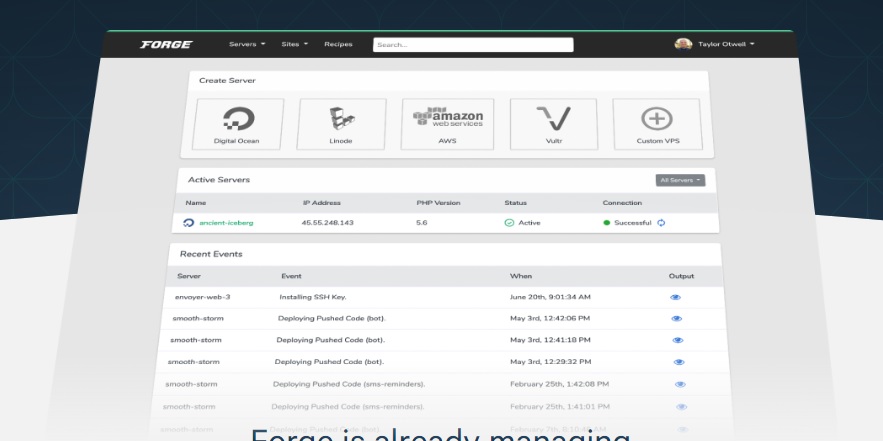
Task: Choose AWS server provider
Action: pyautogui.click(x=448, y=124)
